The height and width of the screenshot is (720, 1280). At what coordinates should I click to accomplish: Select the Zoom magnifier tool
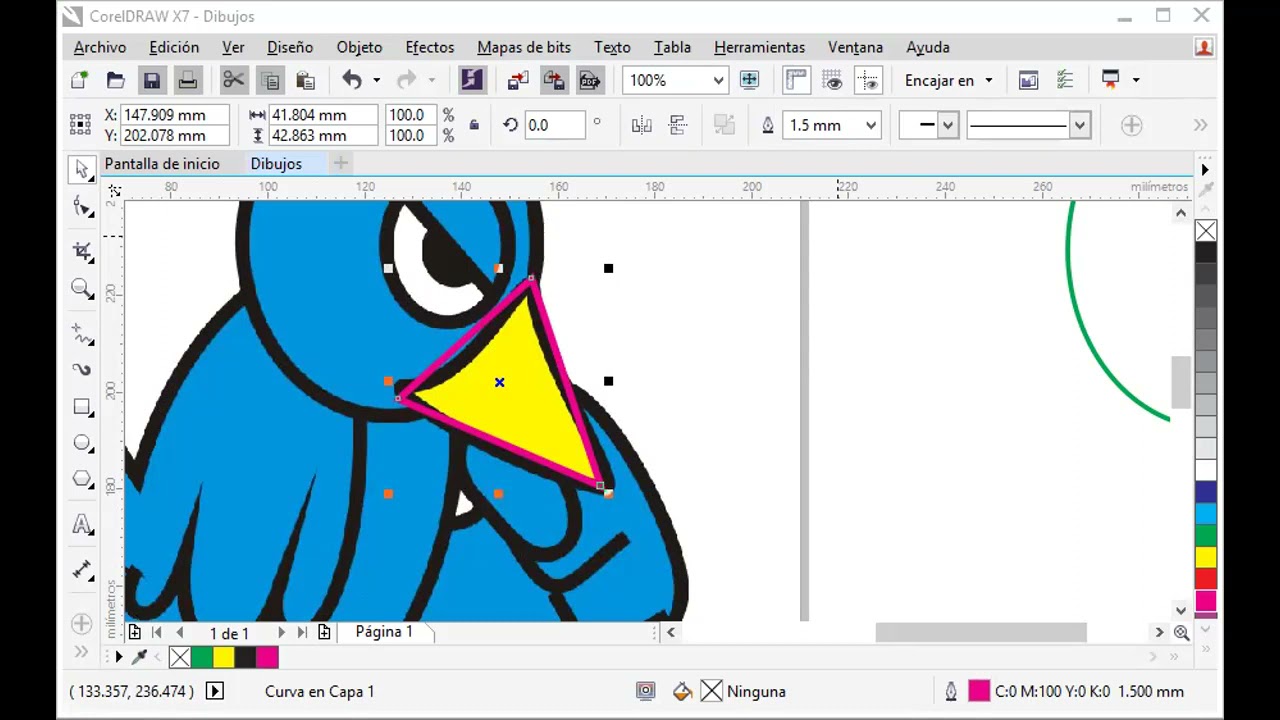[82, 289]
